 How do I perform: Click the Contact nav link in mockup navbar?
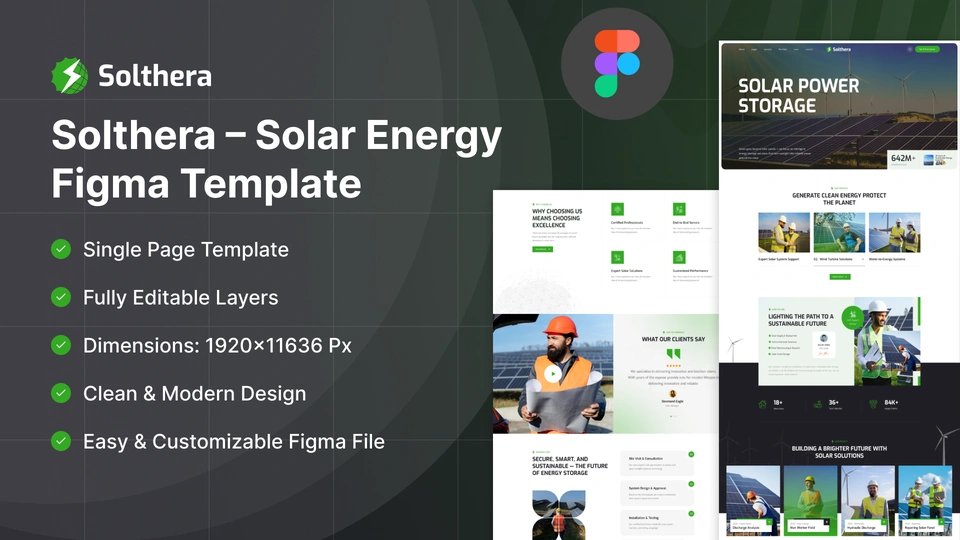[x=809, y=49]
